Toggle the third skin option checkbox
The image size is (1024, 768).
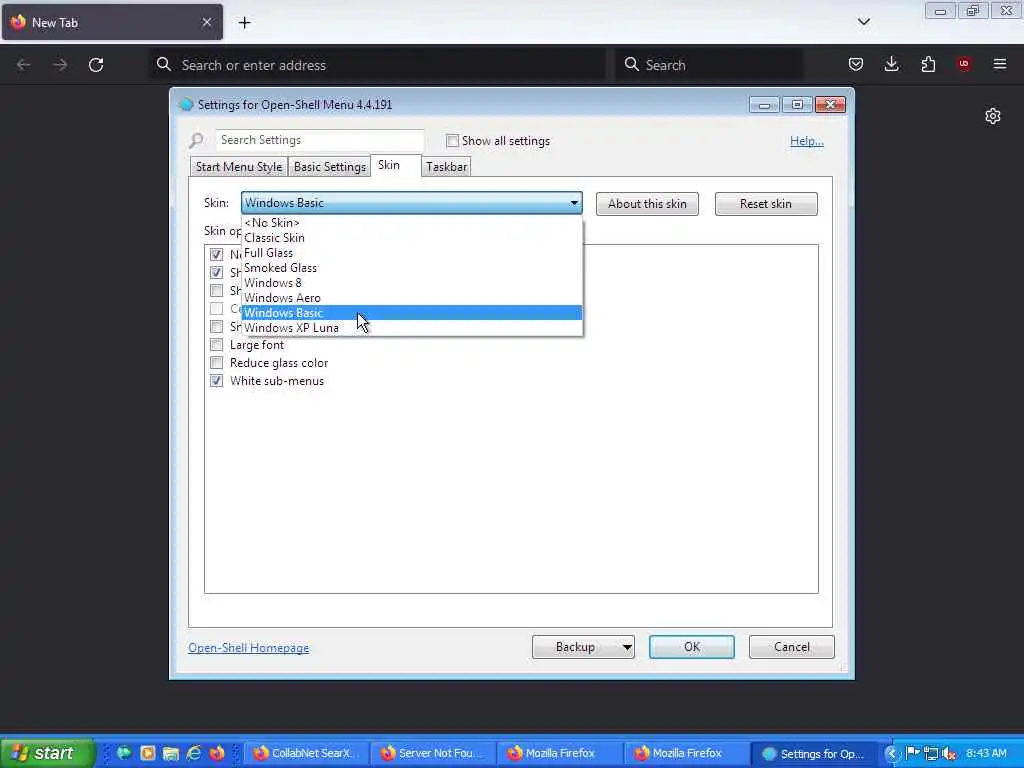pos(216,290)
